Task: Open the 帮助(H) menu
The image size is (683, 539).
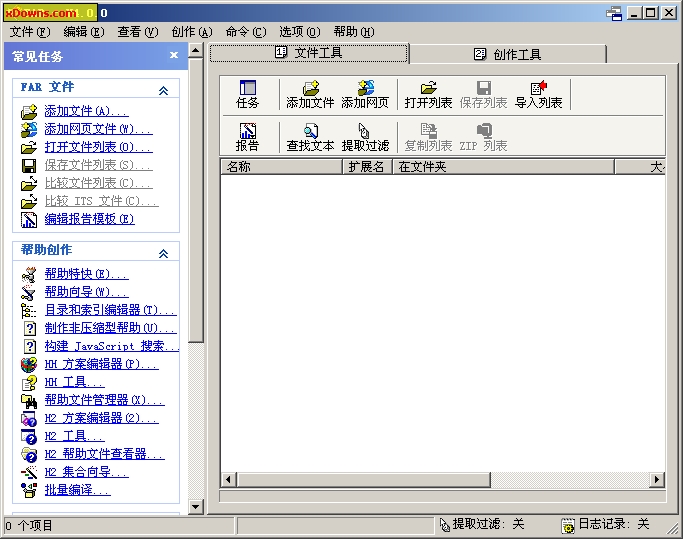Action: [354, 32]
